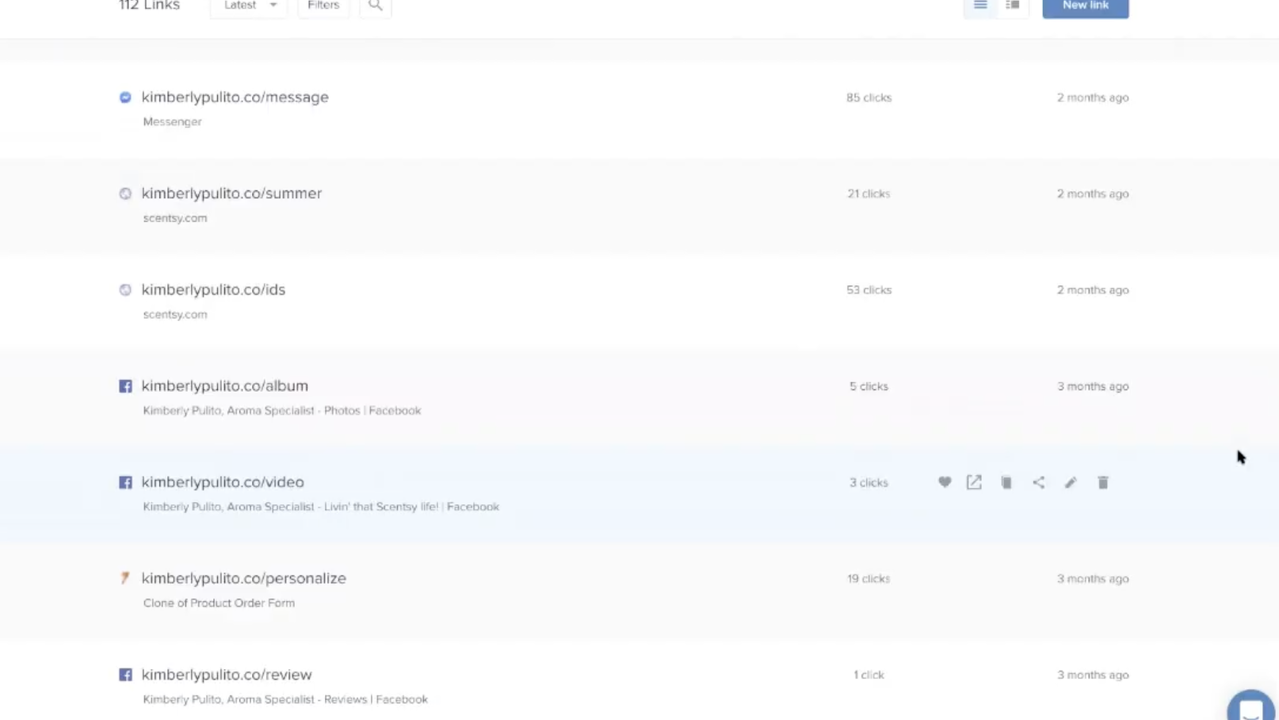Click the kimberlypulito.co/personalize link

click(x=243, y=578)
